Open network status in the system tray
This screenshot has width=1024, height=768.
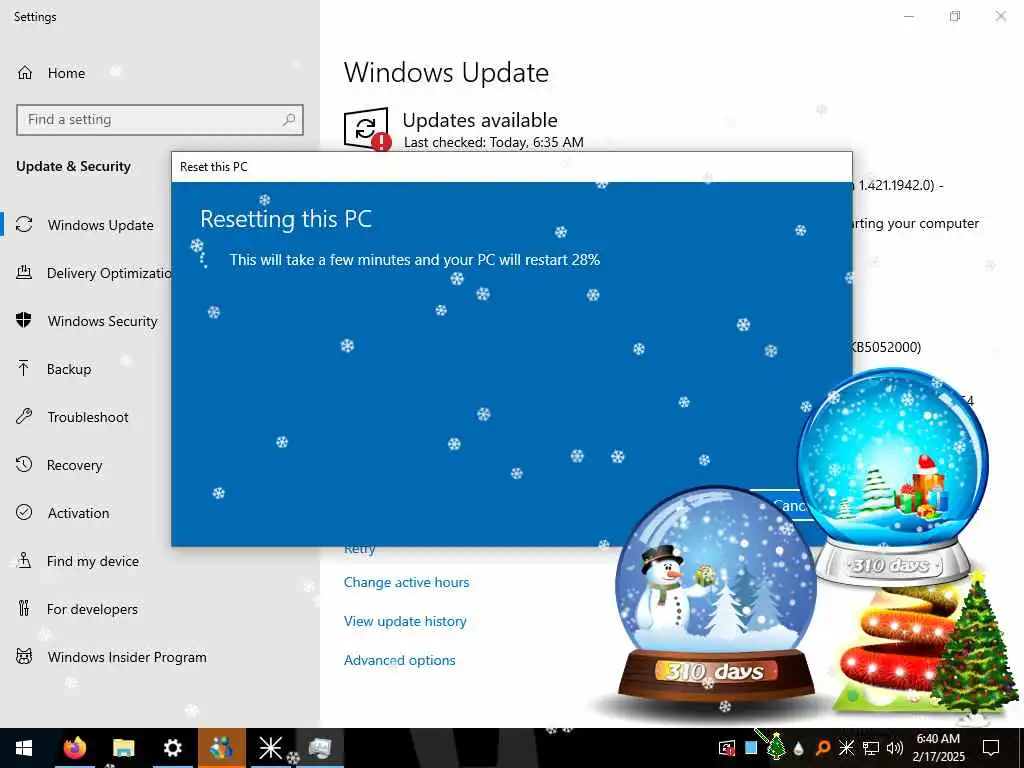tap(871, 748)
